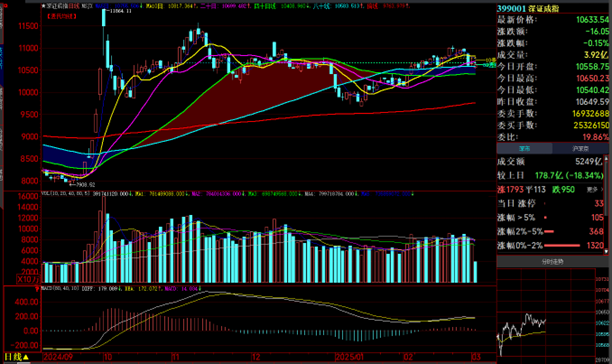This screenshot has height=364, width=612.
Task: Click the VOL indicator parameters label
Action: click(66, 194)
